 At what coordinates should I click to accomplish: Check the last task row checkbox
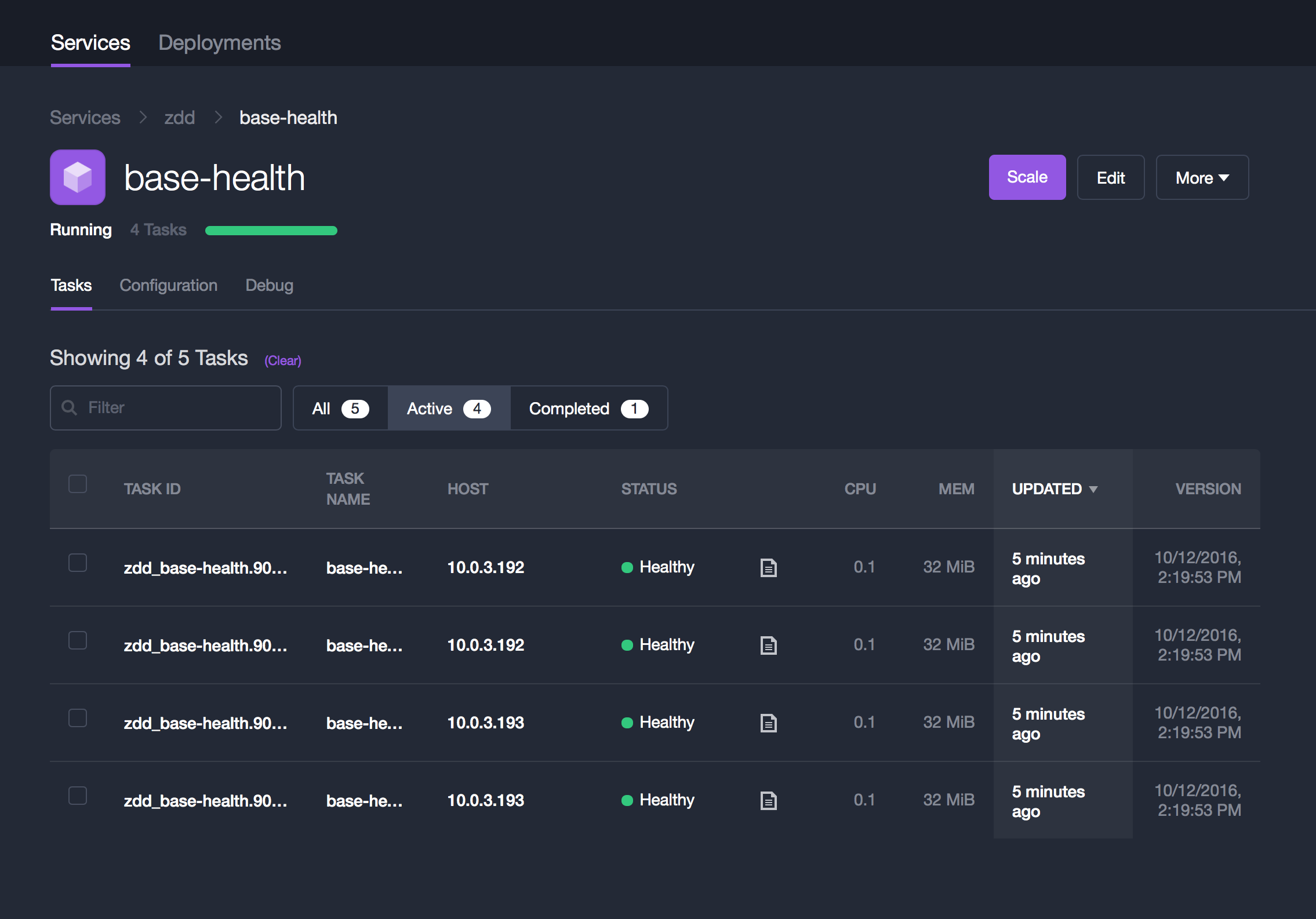tap(78, 796)
